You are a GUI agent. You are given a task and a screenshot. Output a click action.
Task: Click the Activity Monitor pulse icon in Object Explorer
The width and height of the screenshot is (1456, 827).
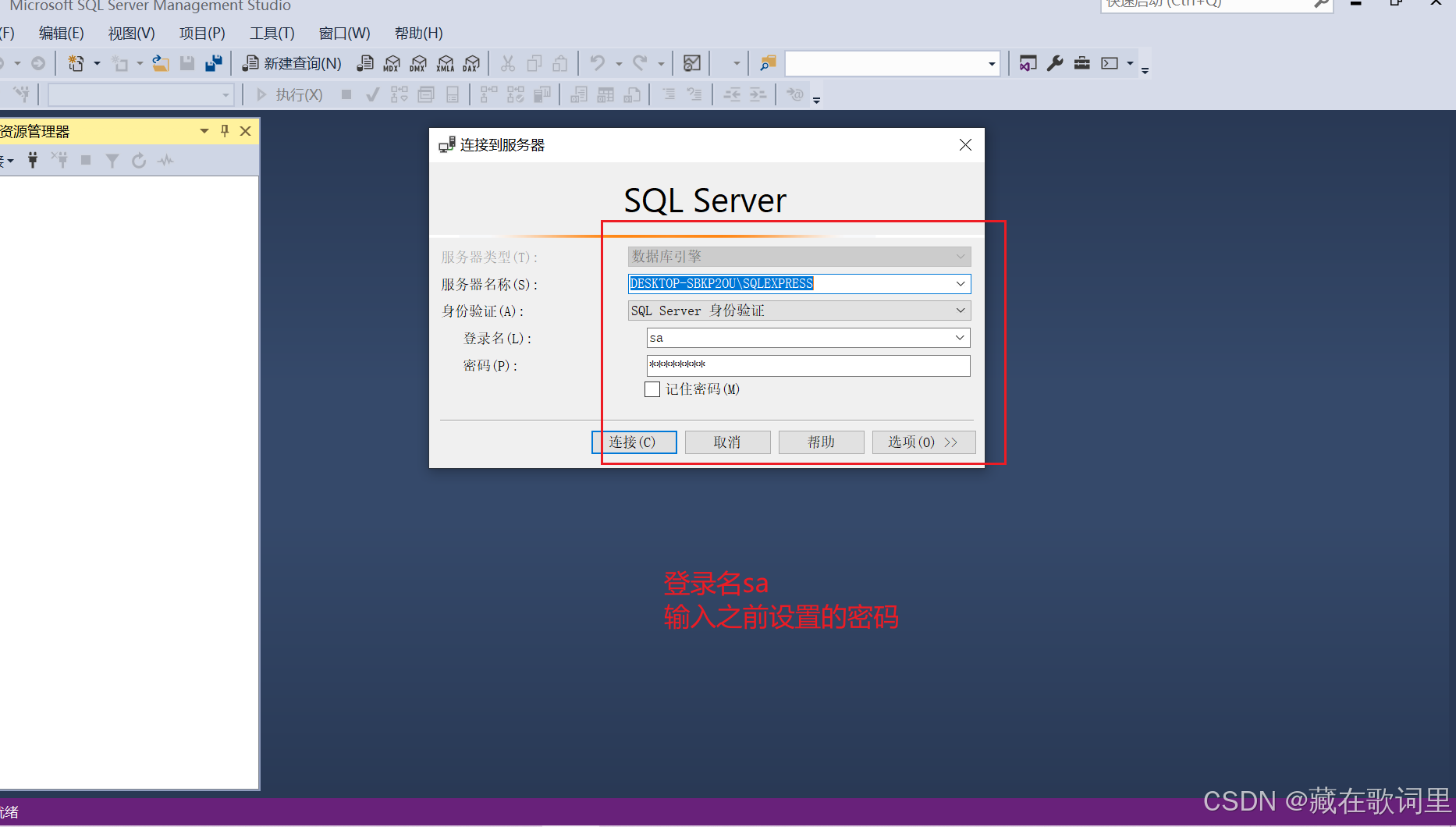click(x=165, y=160)
